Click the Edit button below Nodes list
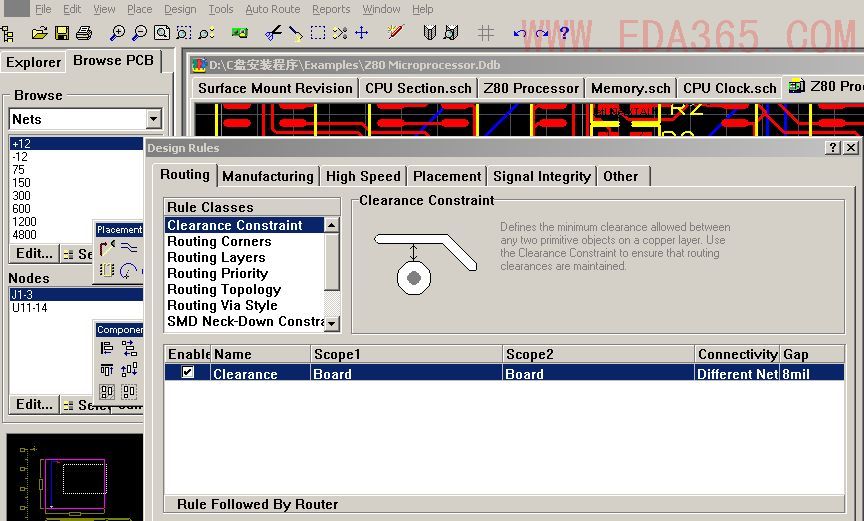The width and height of the screenshot is (864, 521). pos(34,404)
